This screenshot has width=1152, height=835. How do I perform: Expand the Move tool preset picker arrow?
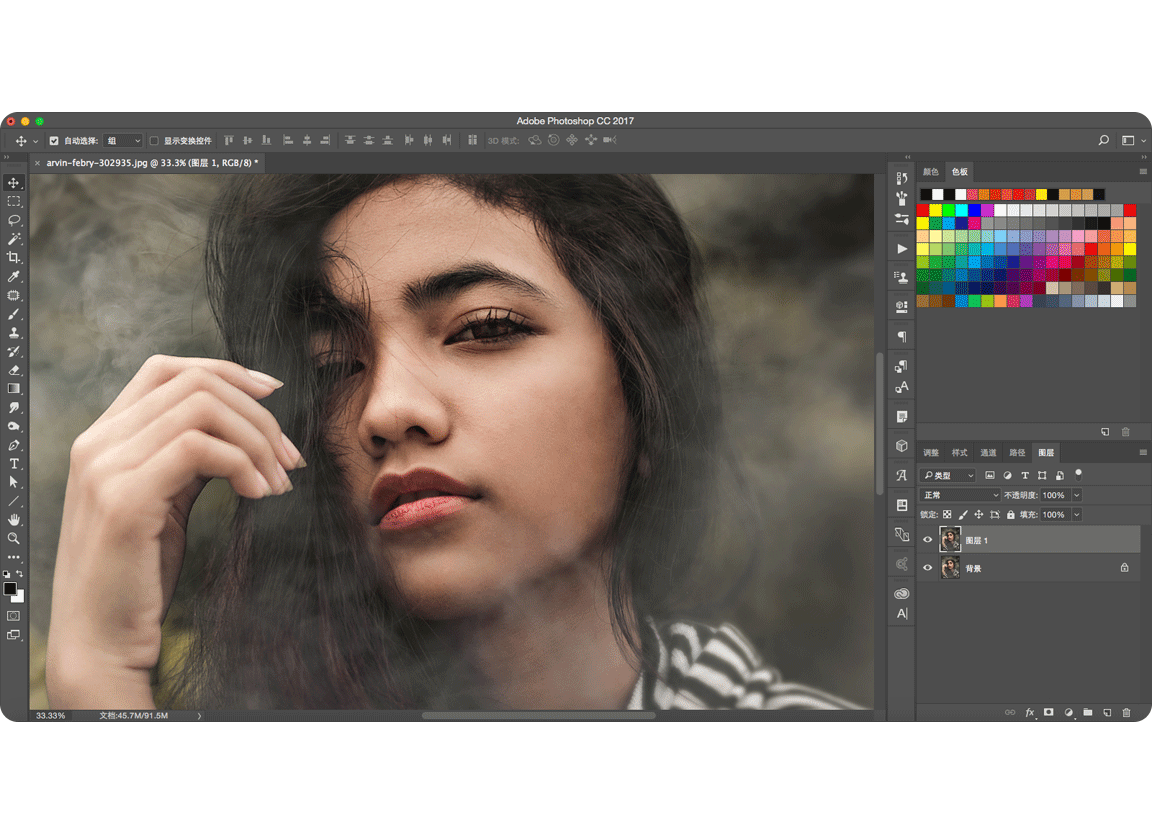point(35,141)
